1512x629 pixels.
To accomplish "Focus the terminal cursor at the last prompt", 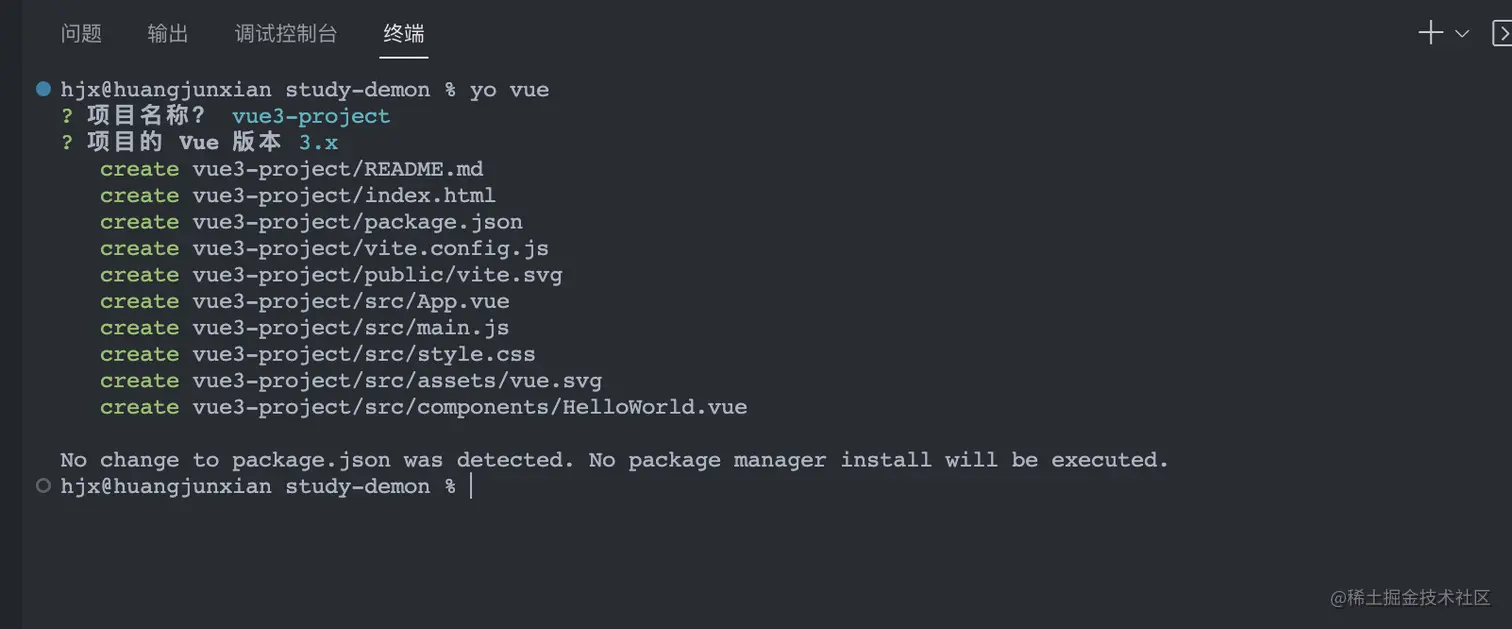I will (x=471, y=486).
